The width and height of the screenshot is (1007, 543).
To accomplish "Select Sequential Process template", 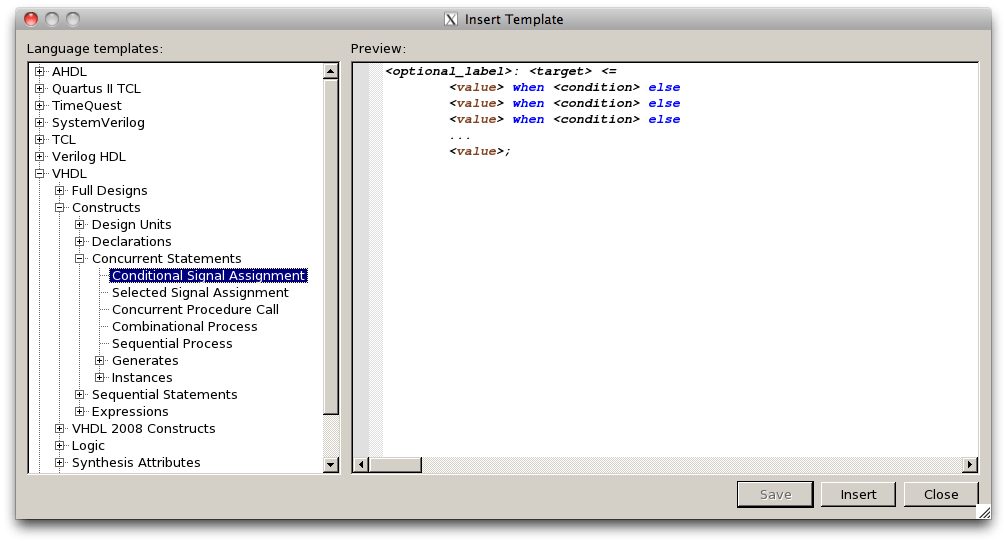I will [172, 343].
